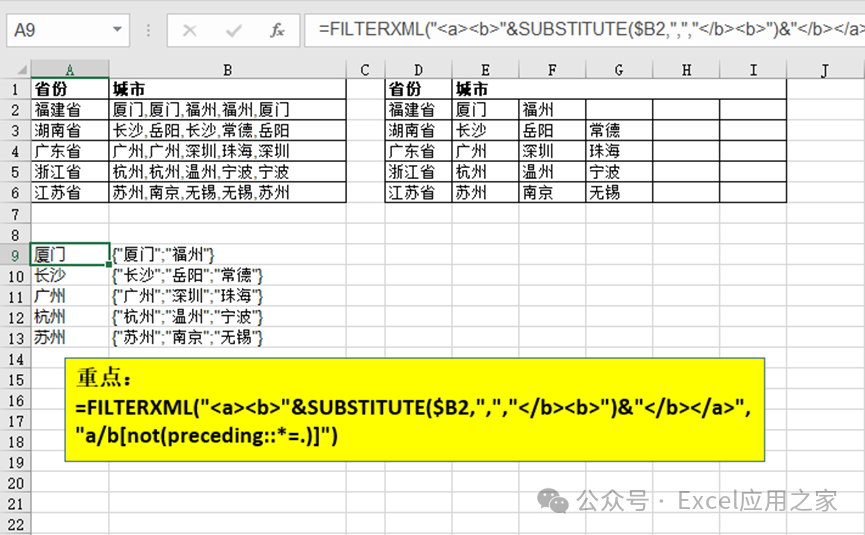Click cell G6 无锡

pos(619,192)
